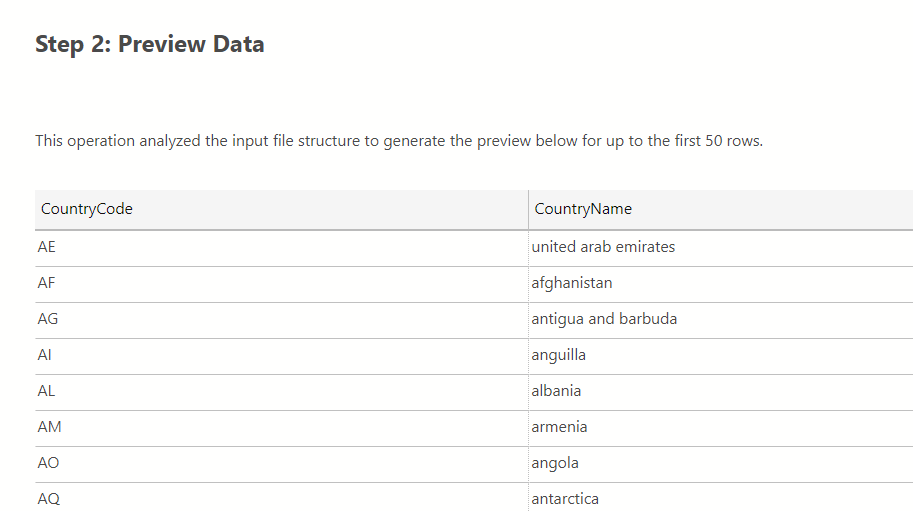Click the AG country code cell
The width and height of the screenshot is (913, 511).
[x=47, y=319]
